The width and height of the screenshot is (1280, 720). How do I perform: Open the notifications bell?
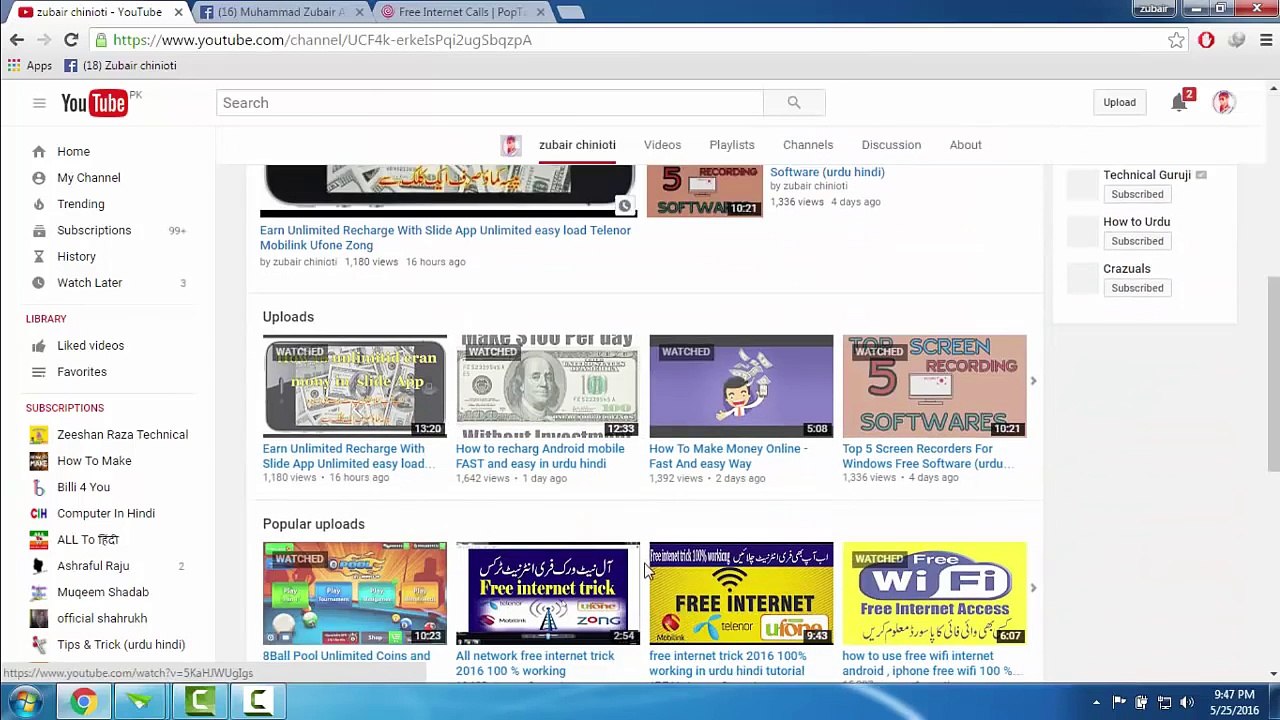click(x=1179, y=102)
